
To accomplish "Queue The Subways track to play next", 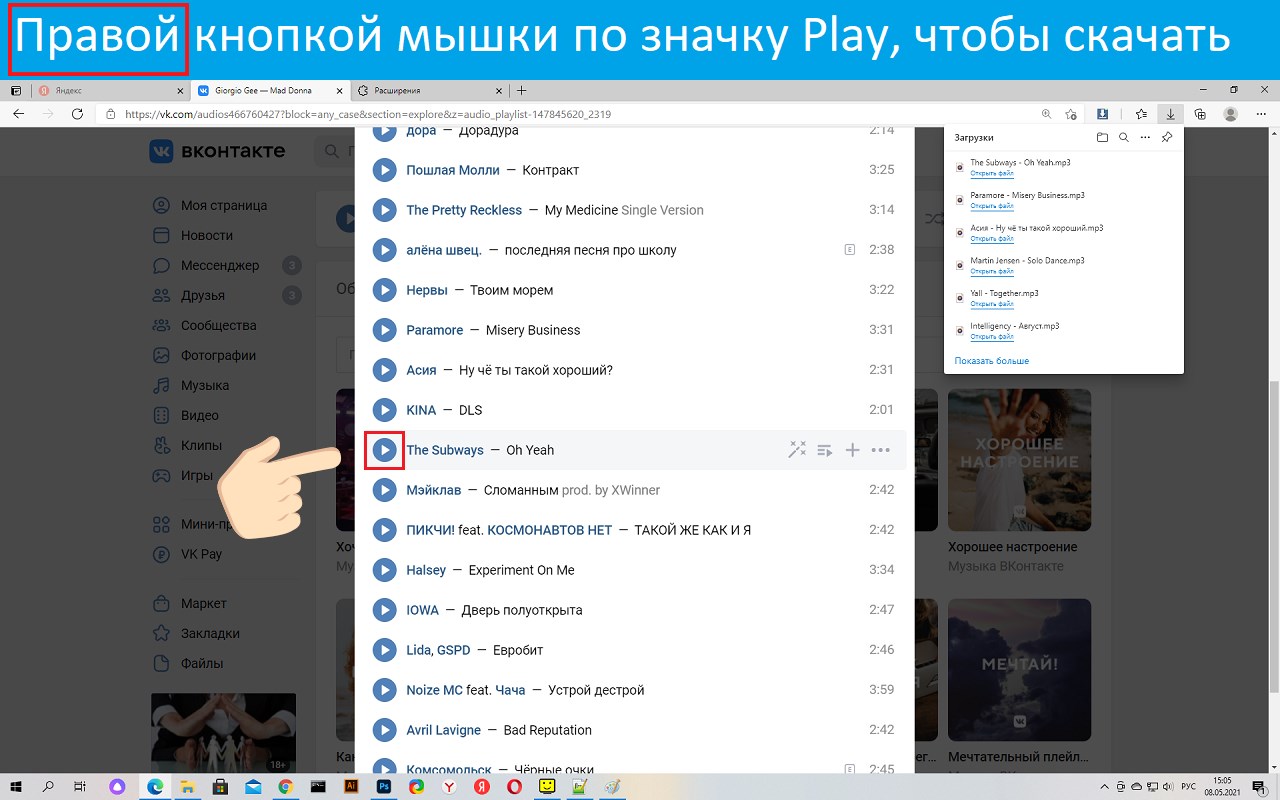I will point(825,450).
